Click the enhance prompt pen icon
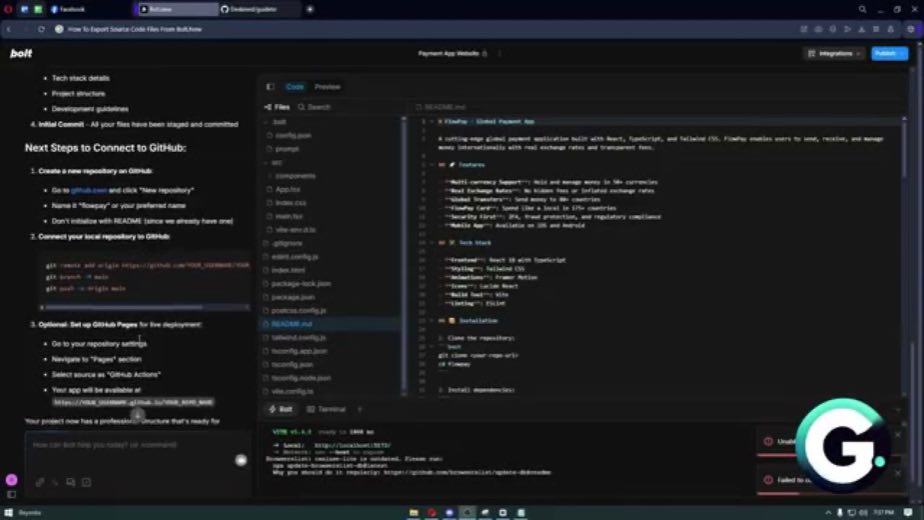 pos(55,482)
